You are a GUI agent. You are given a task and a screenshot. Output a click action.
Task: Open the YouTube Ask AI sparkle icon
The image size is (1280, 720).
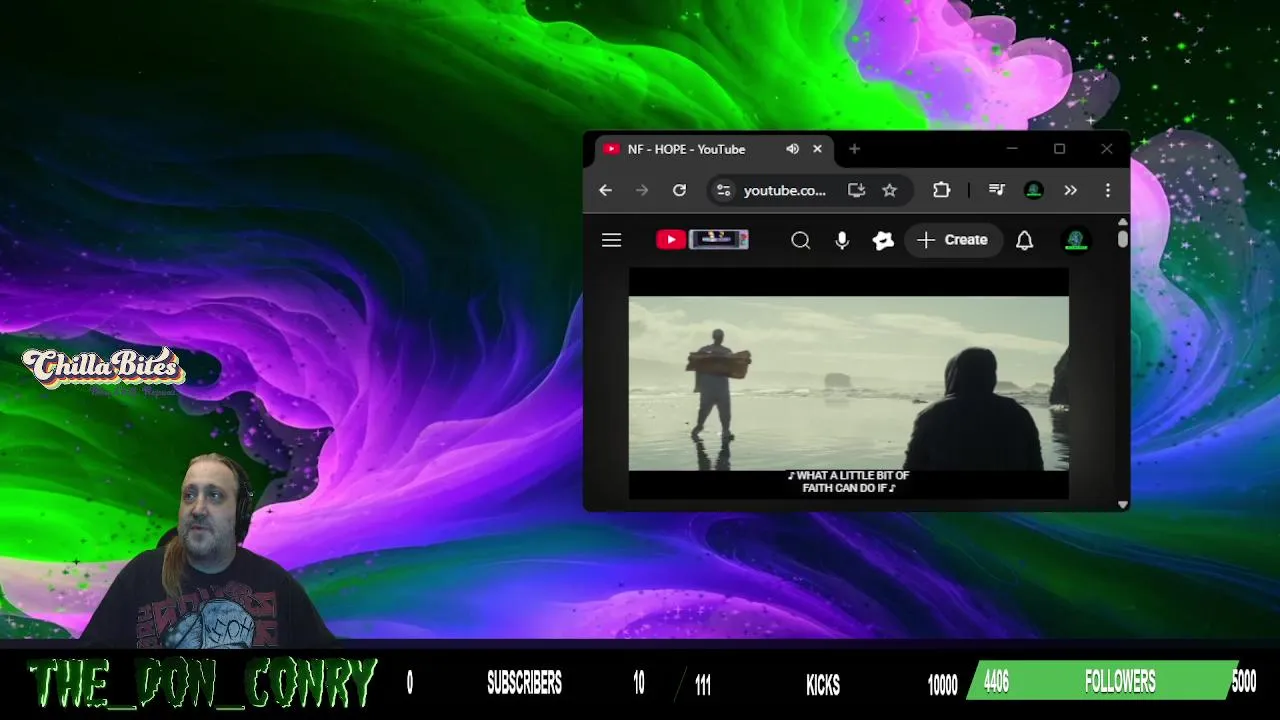[x=883, y=240]
